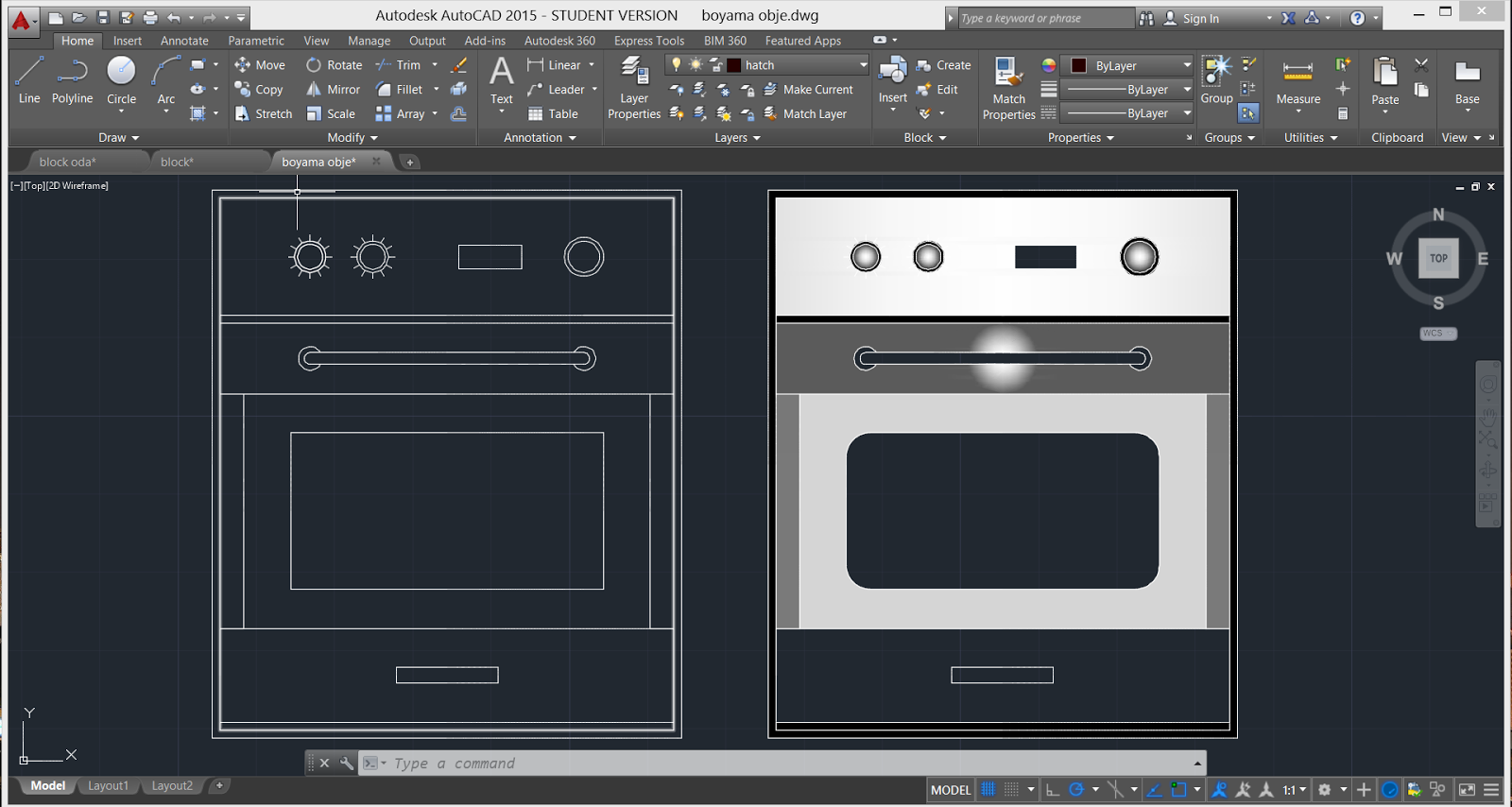
Task: Open Layer Properties manager
Action: click(x=634, y=88)
